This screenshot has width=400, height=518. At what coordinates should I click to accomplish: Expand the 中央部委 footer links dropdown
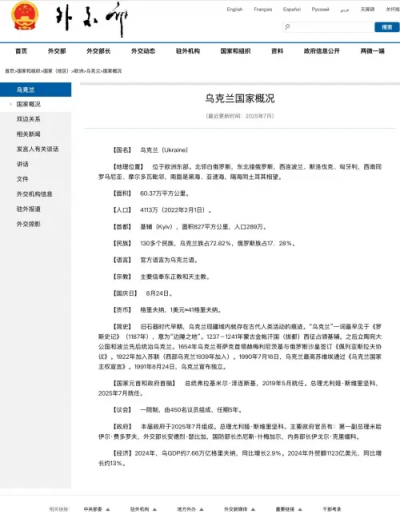97,509
